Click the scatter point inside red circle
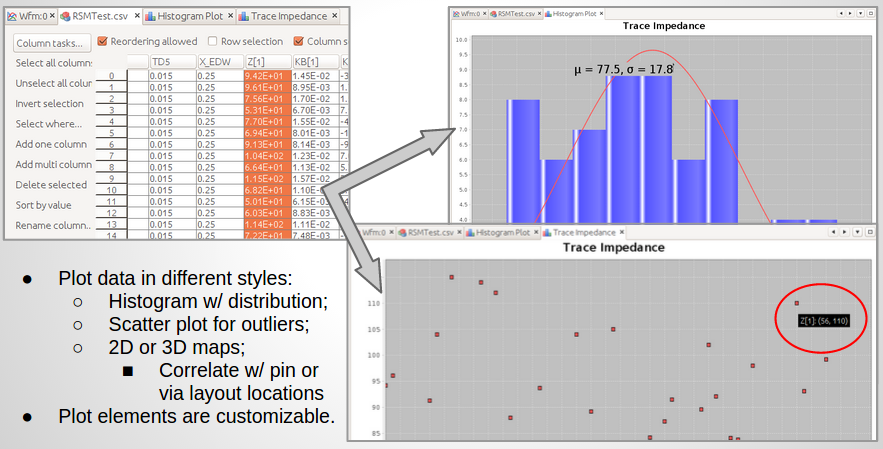Image resolution: width=883 pixels, height=449 pixels. pos(797,303)
